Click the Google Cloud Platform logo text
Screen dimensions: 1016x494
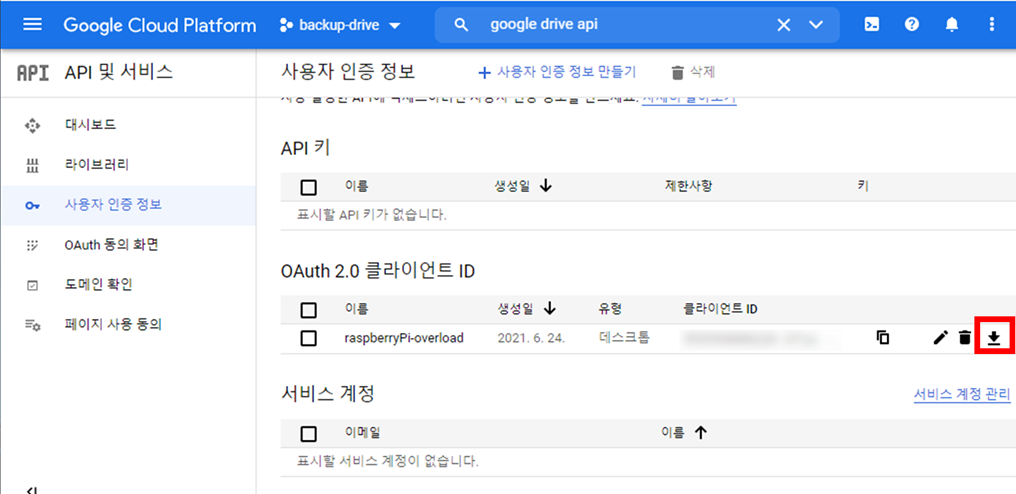159,25
